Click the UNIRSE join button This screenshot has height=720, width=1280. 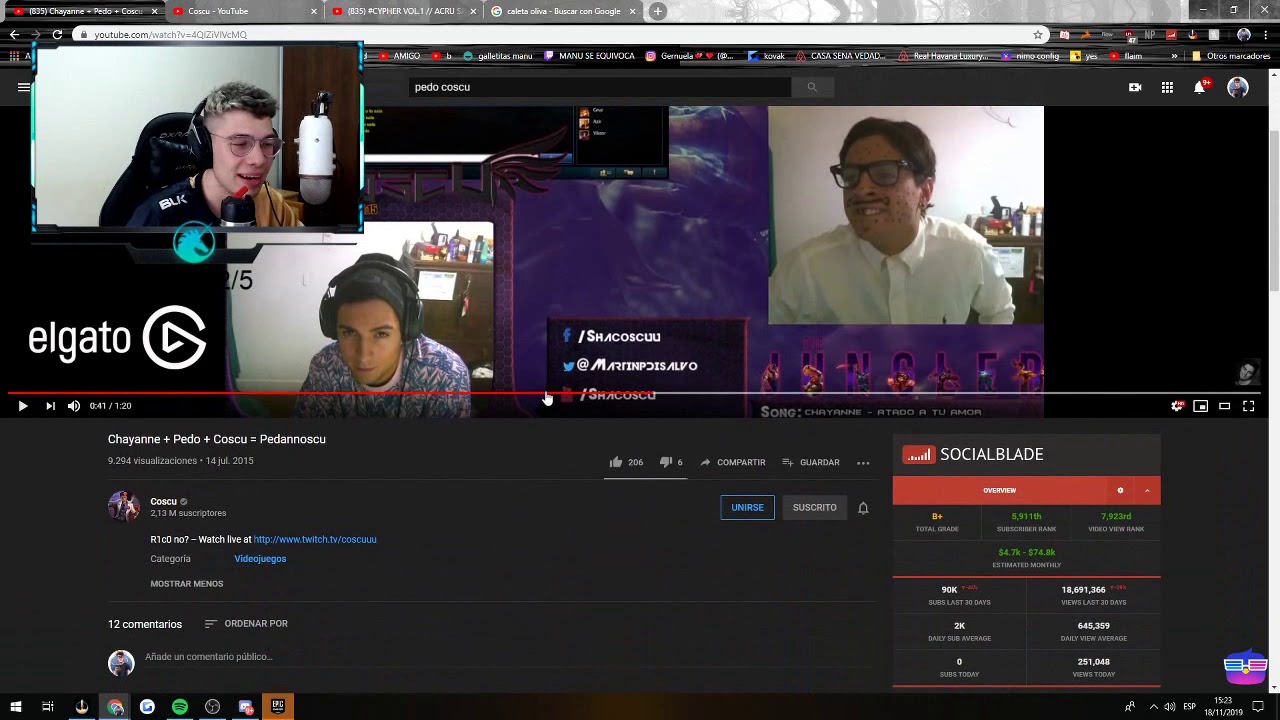(747, 507)
